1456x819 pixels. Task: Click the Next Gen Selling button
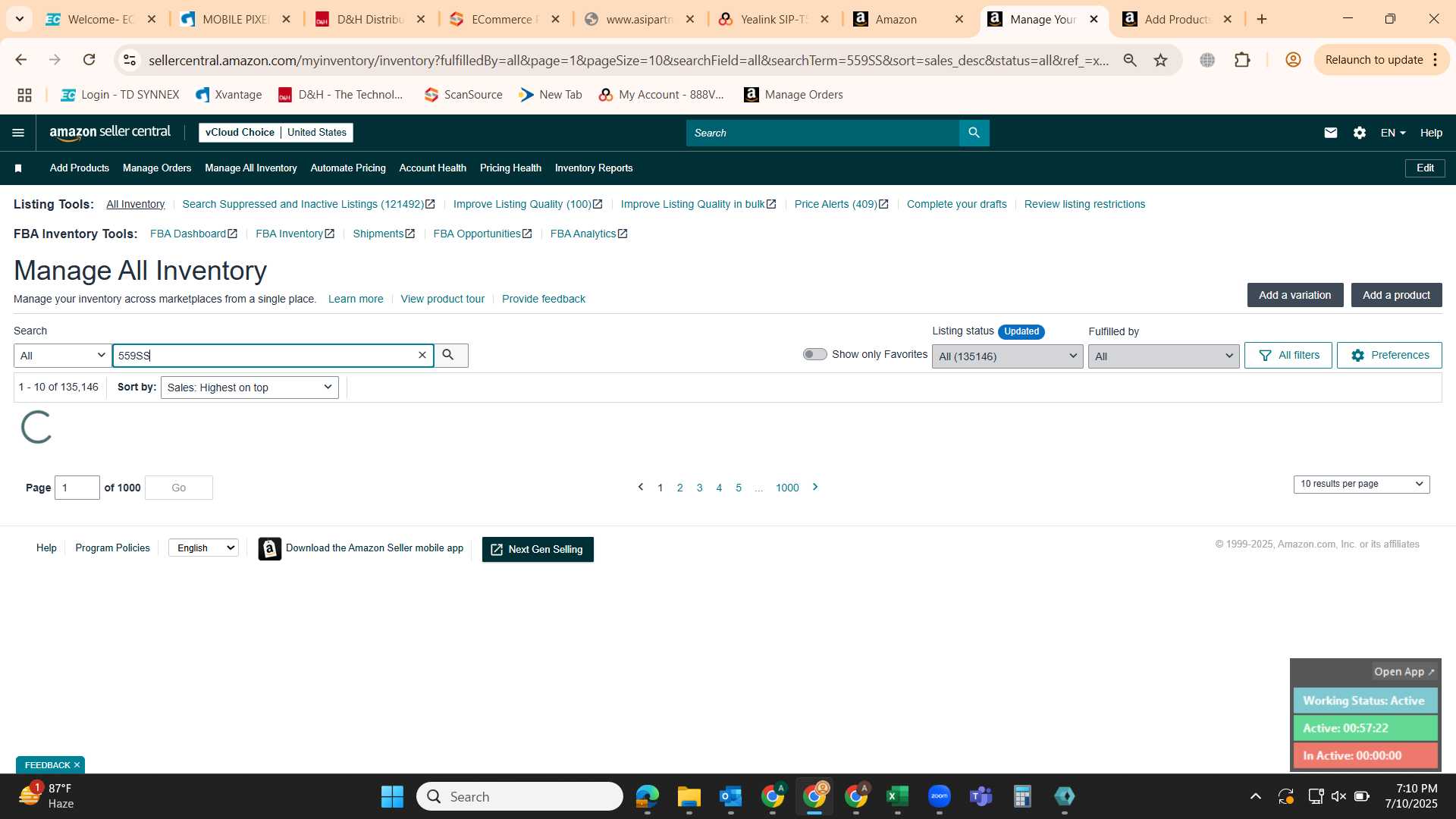pos(538,549)
